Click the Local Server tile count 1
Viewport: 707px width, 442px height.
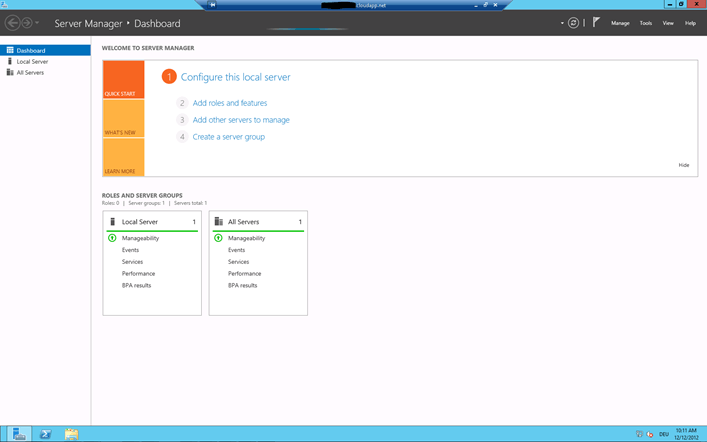coord(194,222)
